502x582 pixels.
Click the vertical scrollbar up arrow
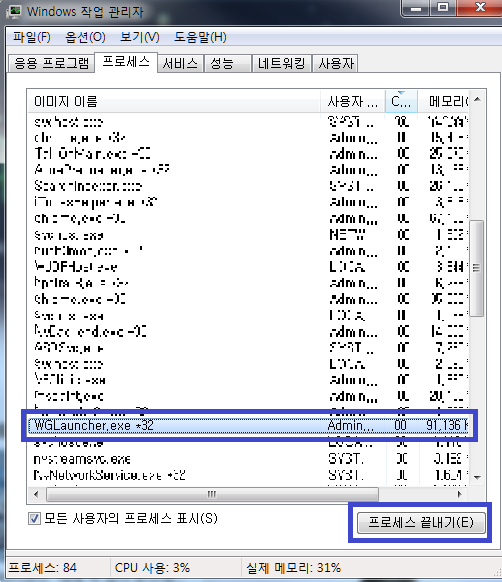coord(477,99)
